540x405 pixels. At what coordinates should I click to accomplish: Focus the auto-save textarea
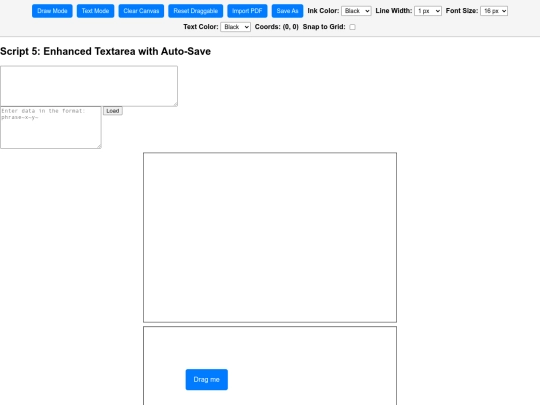(89, 86)
